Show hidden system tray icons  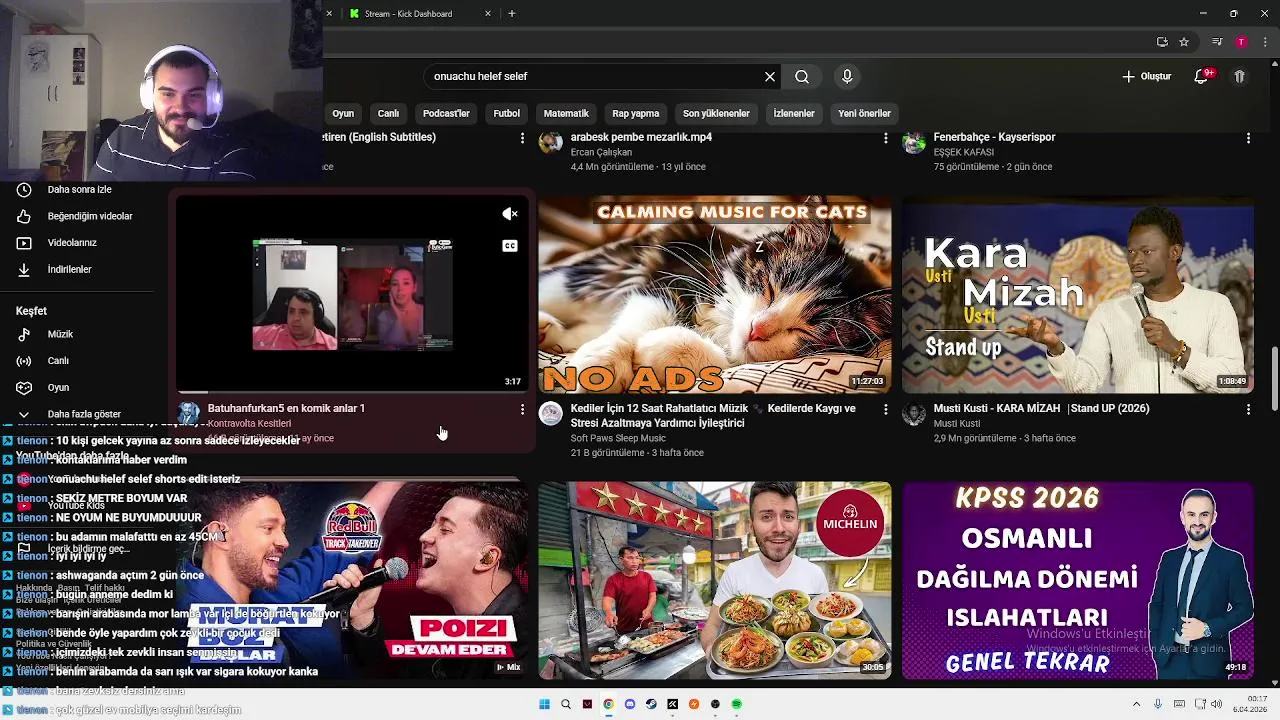pyautogui.click(x=1137, y=704)
